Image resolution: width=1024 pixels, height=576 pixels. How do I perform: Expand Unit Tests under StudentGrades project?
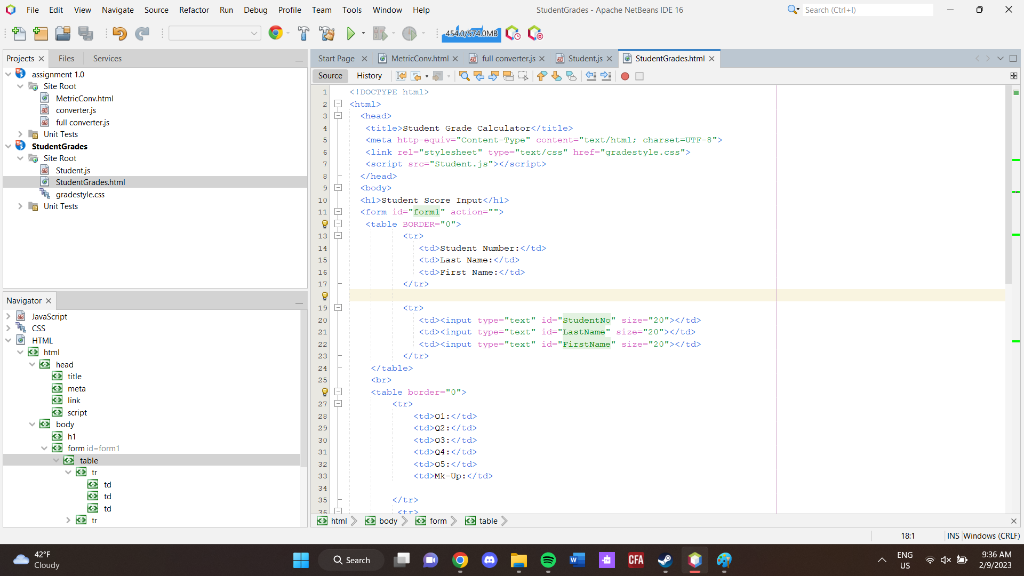point(22,206)
